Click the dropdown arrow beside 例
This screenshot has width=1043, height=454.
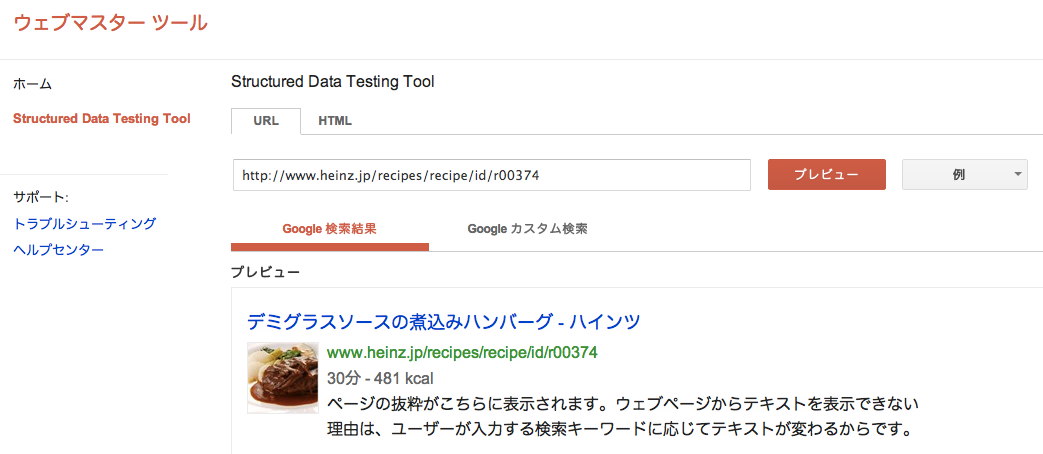pos(1017,174)
